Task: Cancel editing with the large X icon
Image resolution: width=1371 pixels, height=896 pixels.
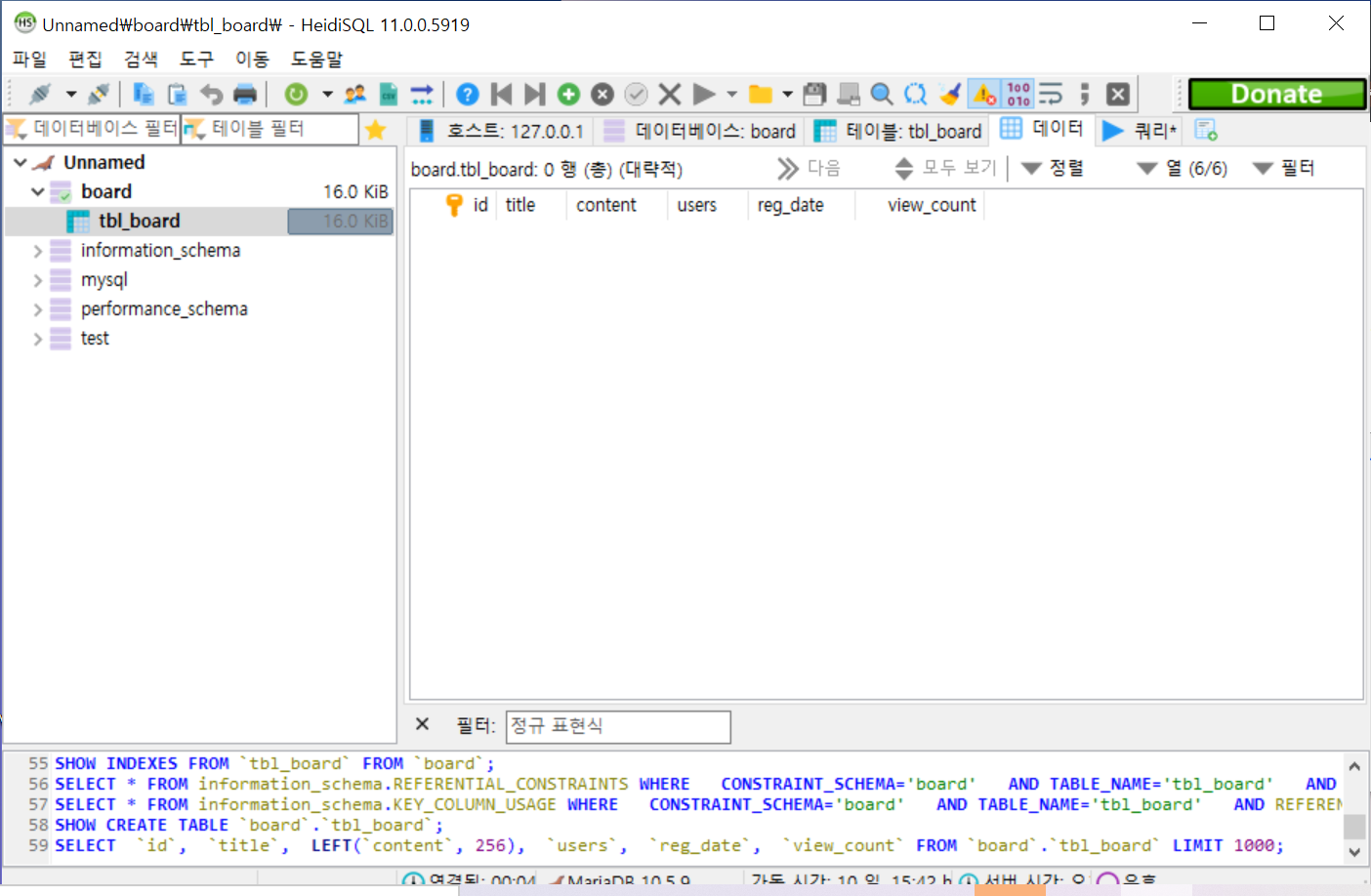Action: 670,94
